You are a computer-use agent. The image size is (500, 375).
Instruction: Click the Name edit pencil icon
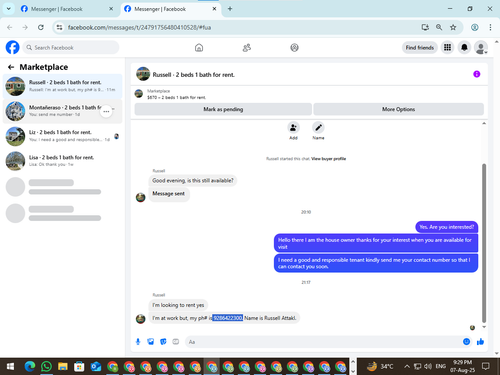click(318, 128)
